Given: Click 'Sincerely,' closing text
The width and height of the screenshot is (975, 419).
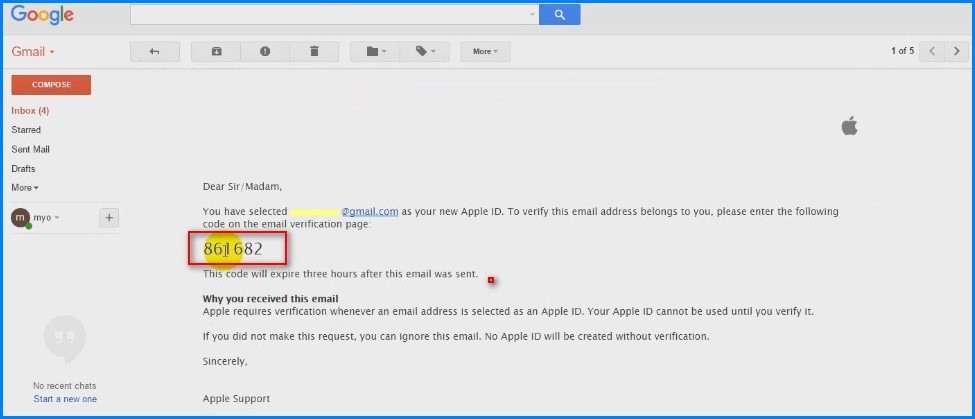Looking at the screenshot, I should tap(225, 361).
